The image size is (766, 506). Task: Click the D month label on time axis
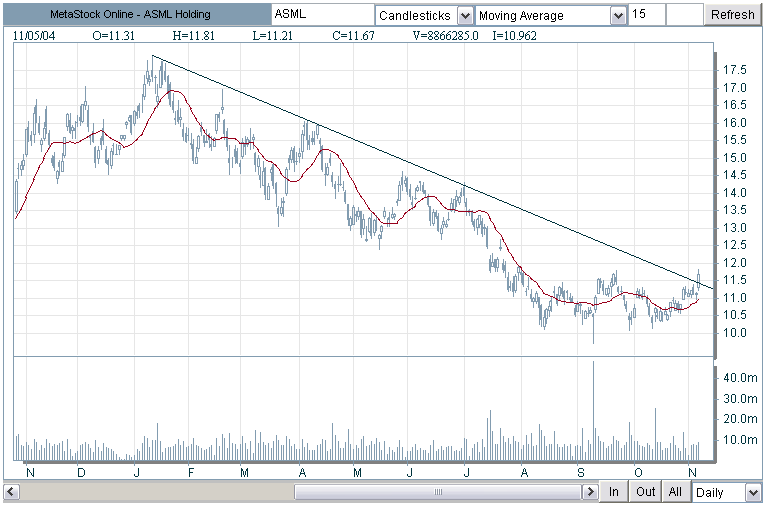[x=81, y=472]
